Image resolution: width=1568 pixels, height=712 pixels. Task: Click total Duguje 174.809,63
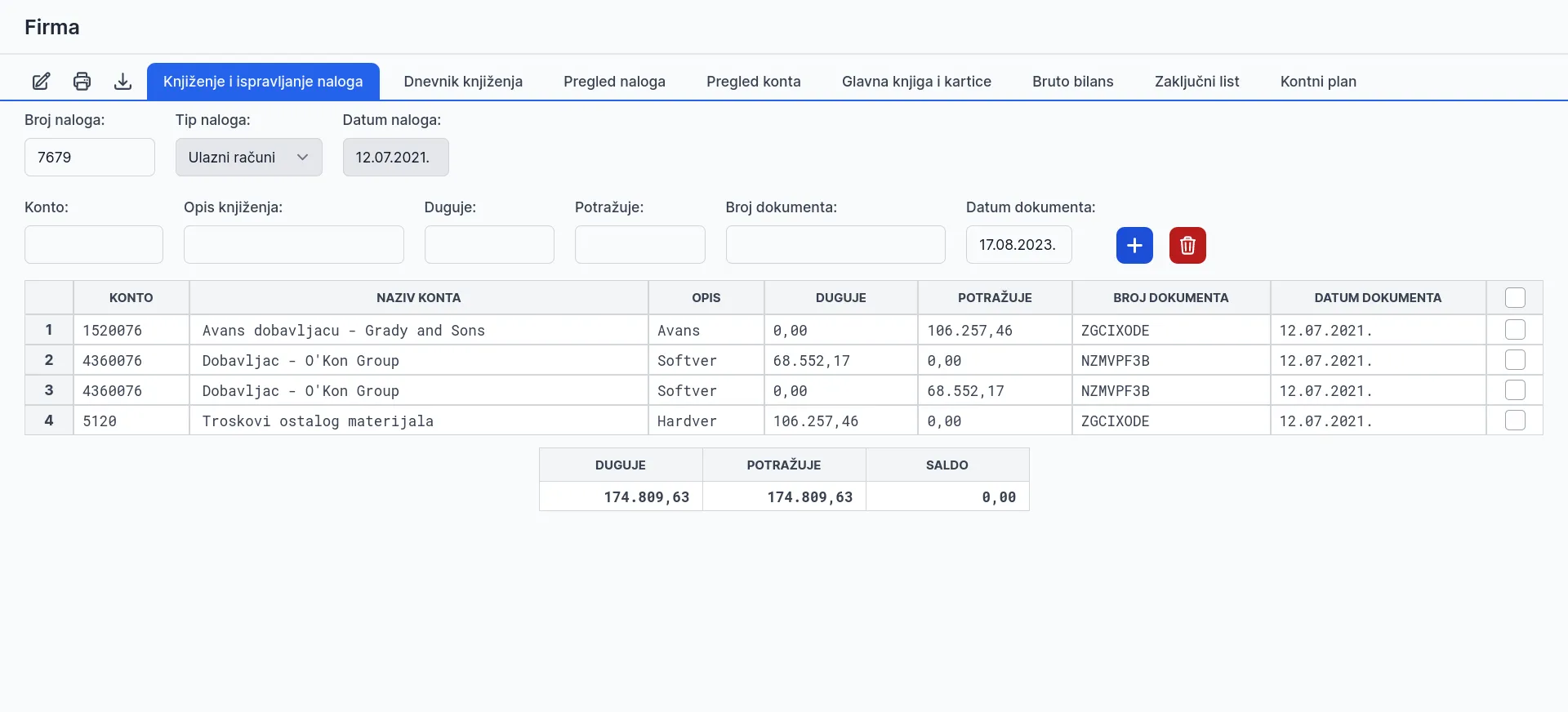(621, 496)
